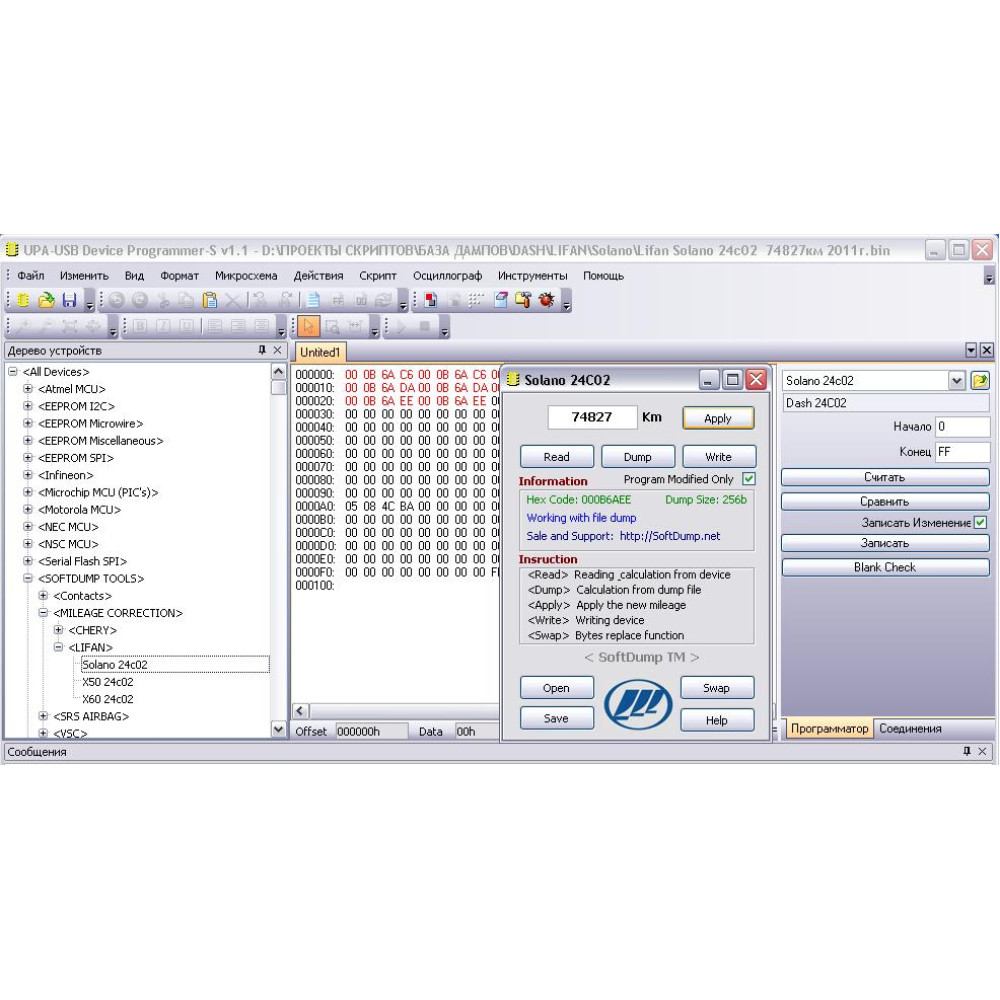Click the greyed Underline U icon
The image size is (1000, 1000).
[x=186, y=327]
